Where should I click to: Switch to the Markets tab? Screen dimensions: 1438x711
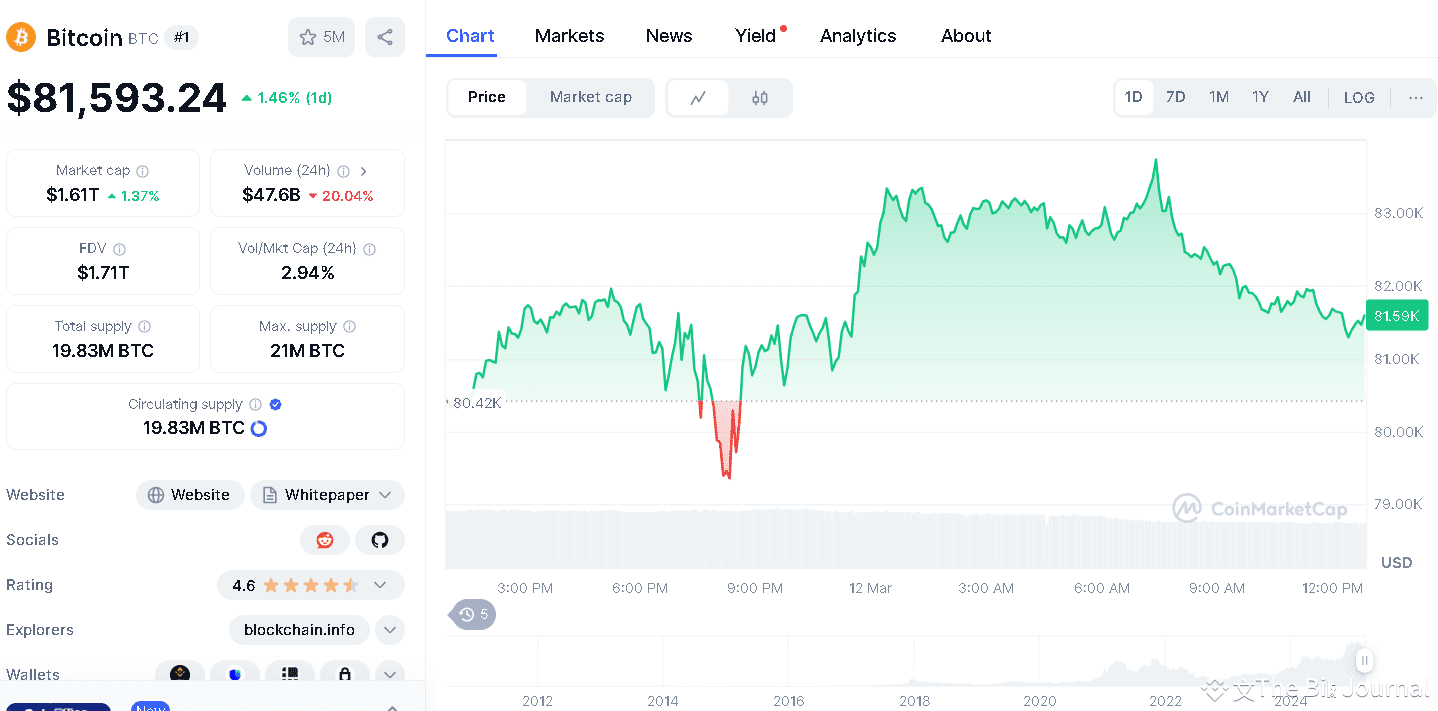click(569, 35)
